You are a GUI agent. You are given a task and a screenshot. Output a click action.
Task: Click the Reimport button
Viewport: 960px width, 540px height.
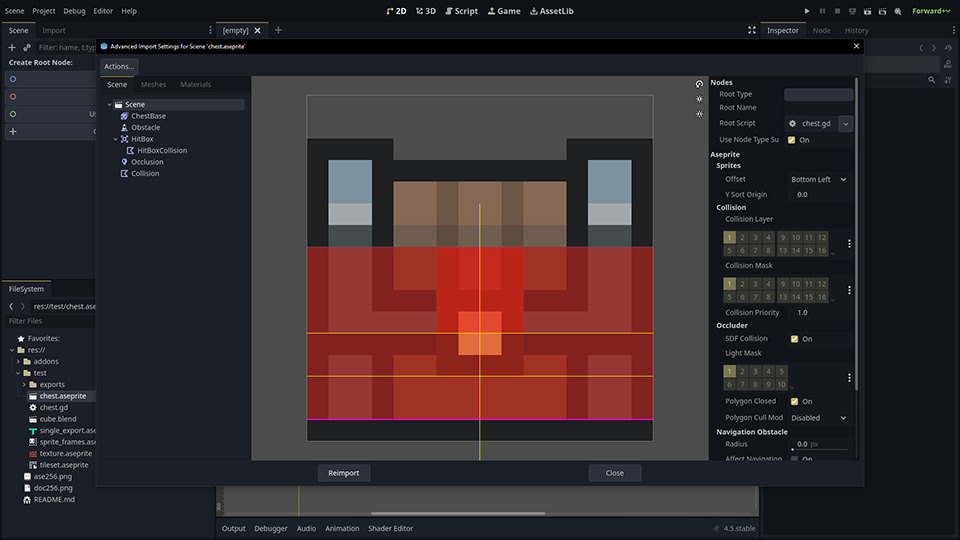pyautogui.click(x=343, y=473)
